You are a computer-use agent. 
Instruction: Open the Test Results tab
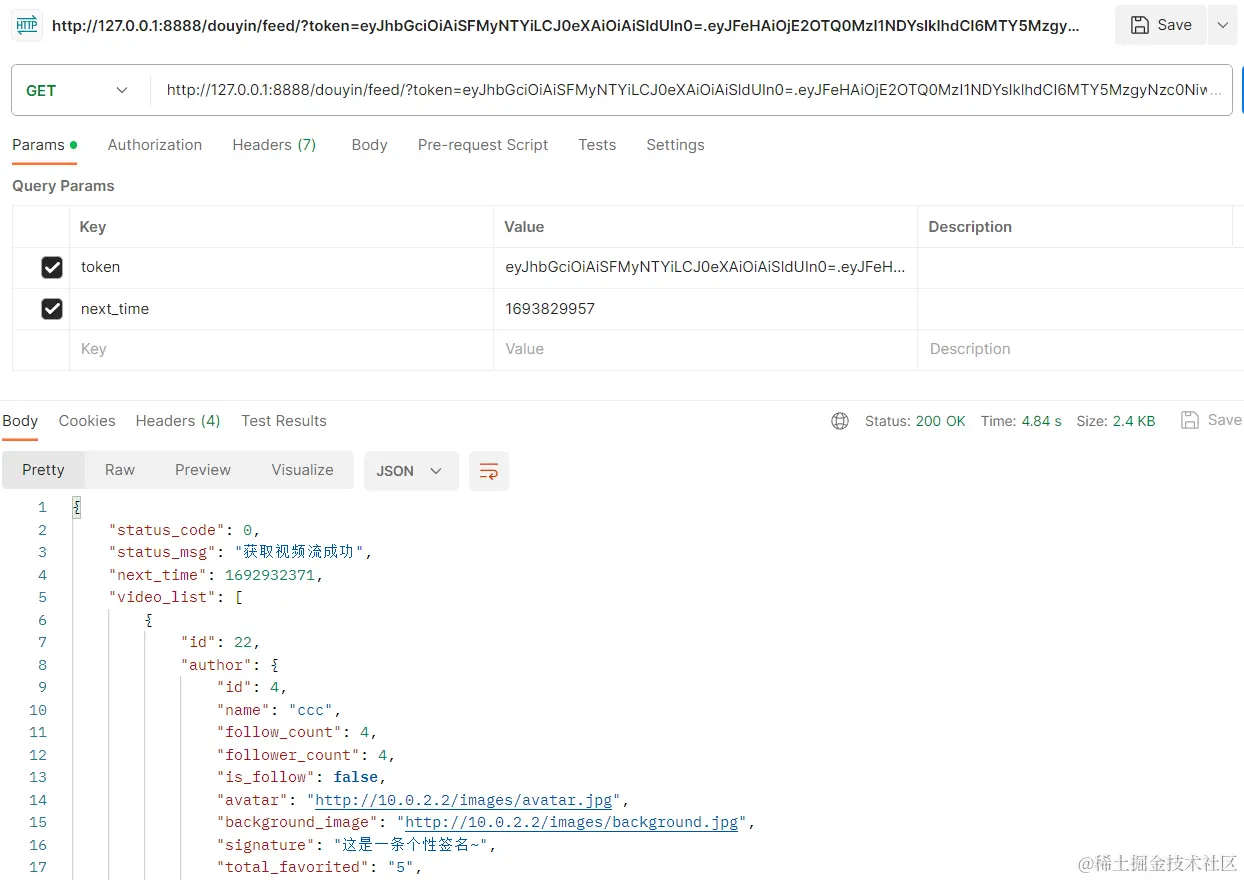pyautogui.click(x=284, y=421)
